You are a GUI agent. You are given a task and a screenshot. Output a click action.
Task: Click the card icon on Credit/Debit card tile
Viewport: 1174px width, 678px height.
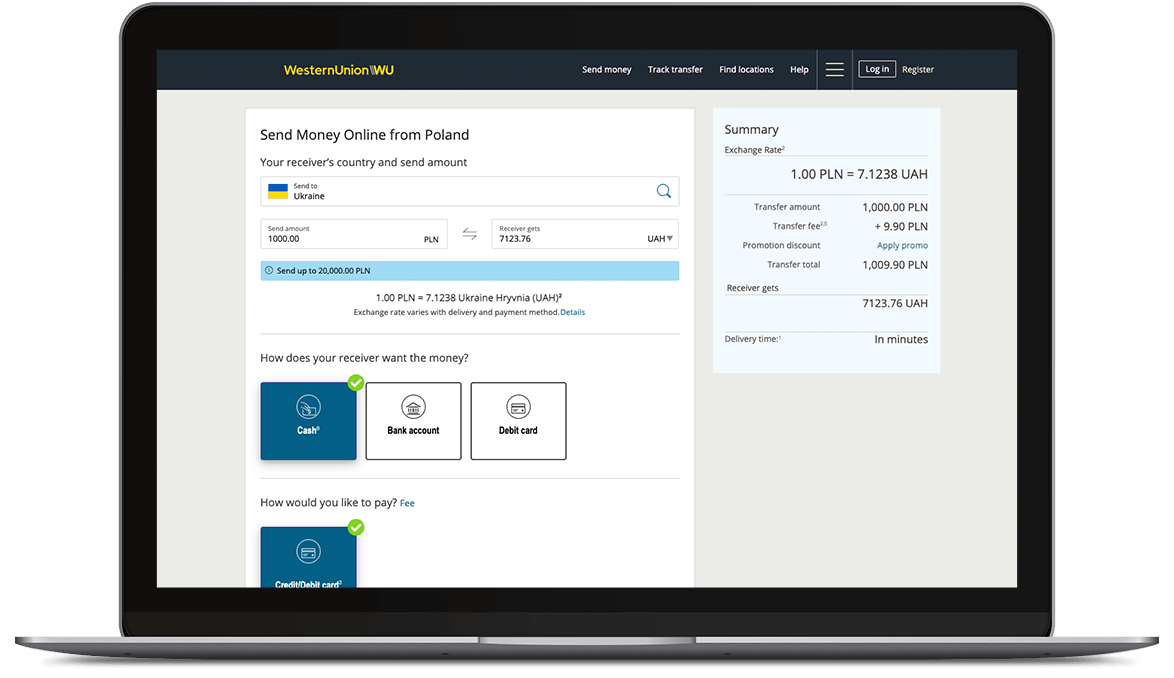click(x=308, y=552)
